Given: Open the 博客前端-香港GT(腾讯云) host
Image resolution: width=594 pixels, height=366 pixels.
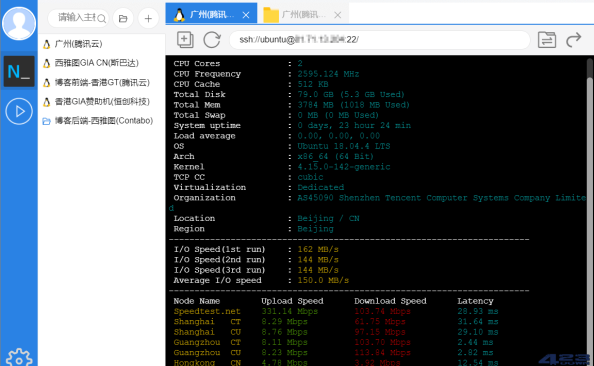Looking at the screenshot, I should [102, 83].
